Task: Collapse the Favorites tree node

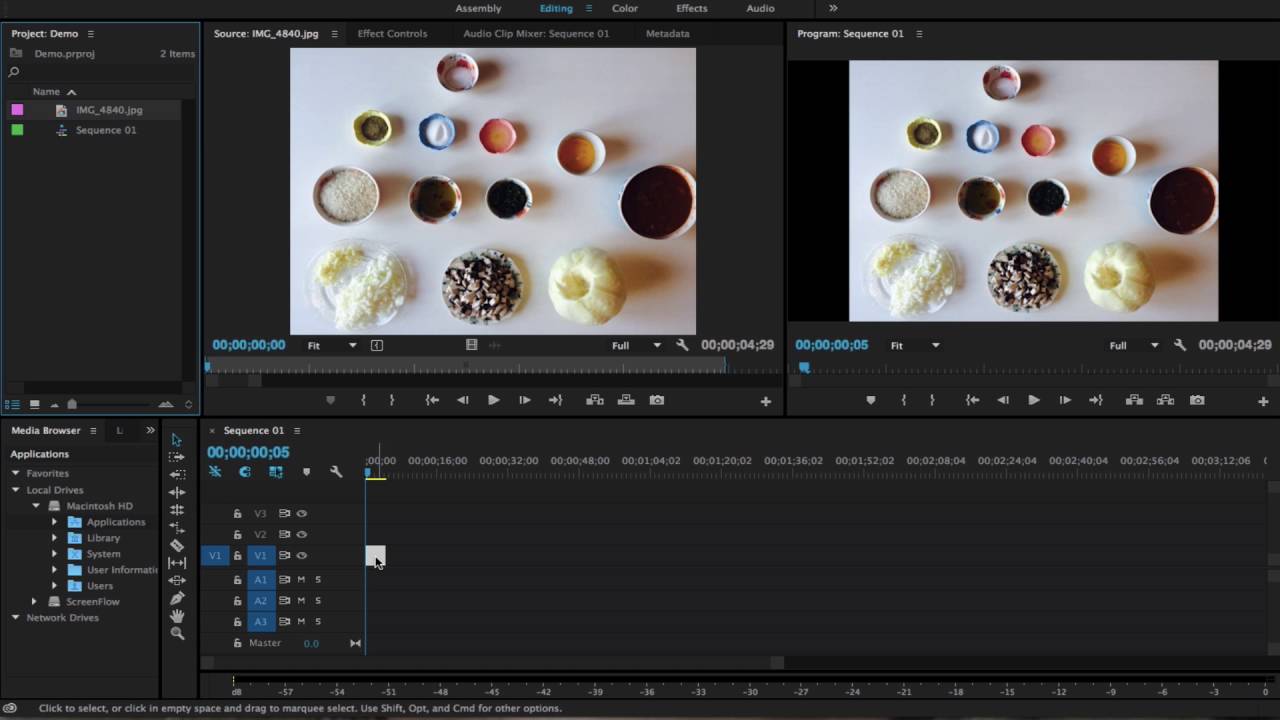Action: tap(16, 473)
